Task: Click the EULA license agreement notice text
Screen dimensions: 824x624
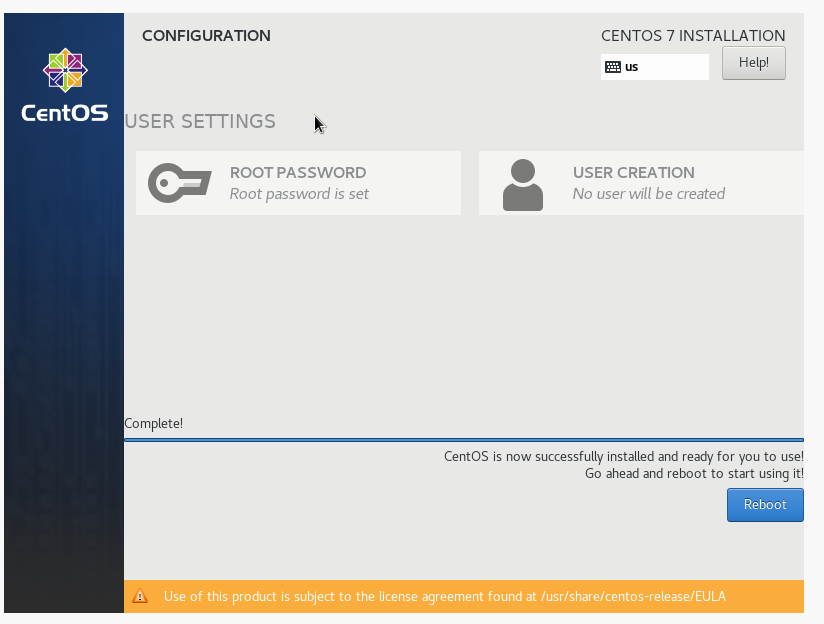Action: click(445, 597)
